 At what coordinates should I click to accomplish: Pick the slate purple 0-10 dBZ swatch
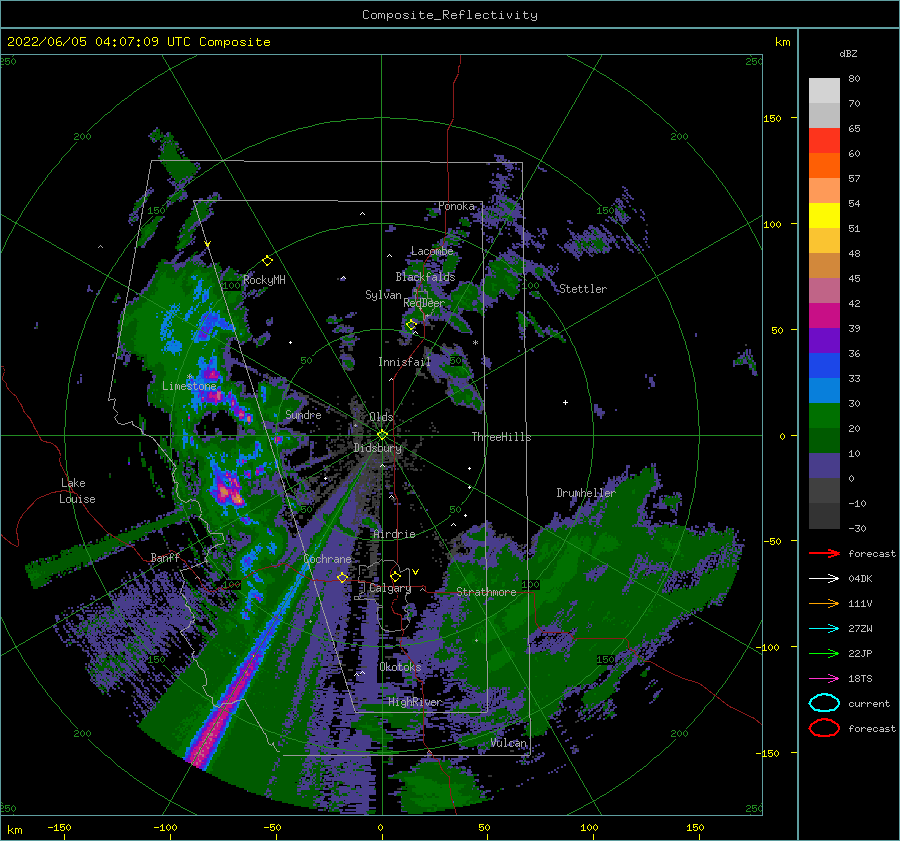(824, 466)
